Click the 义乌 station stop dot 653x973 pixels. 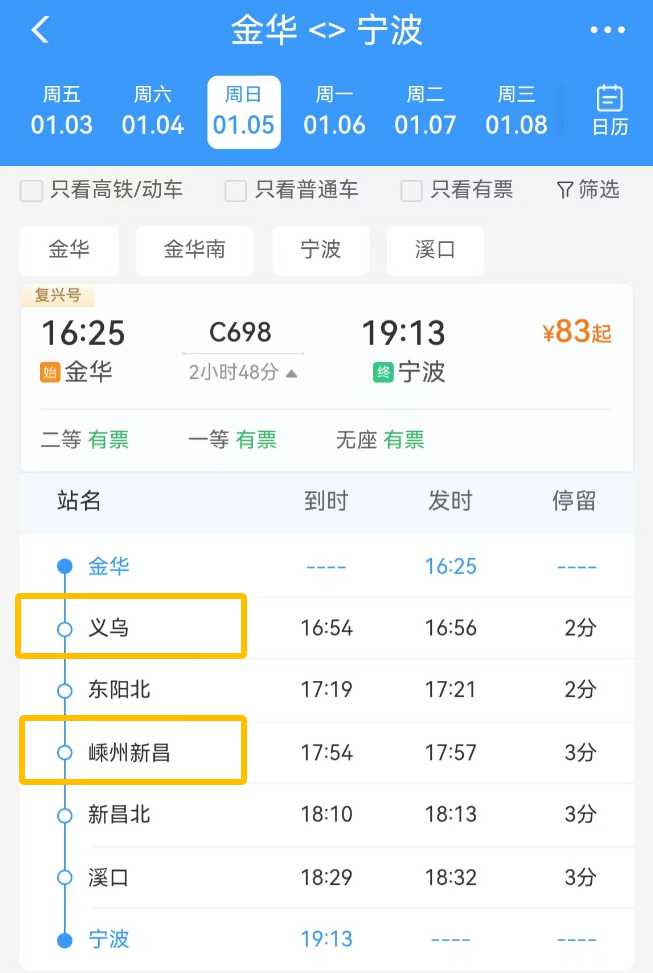click(65, 629)
